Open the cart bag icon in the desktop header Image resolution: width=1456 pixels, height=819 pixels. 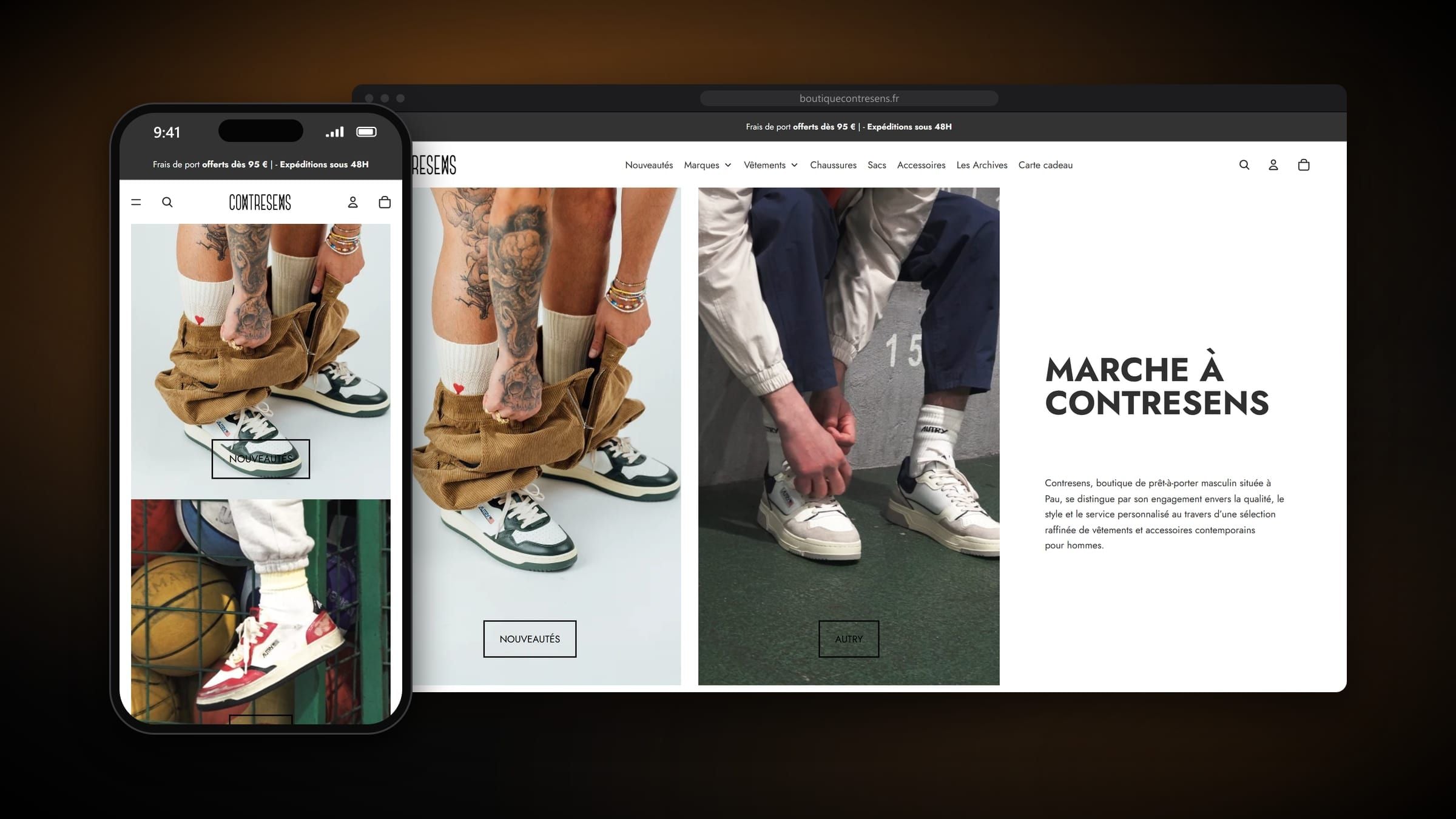pos(1304,165)
